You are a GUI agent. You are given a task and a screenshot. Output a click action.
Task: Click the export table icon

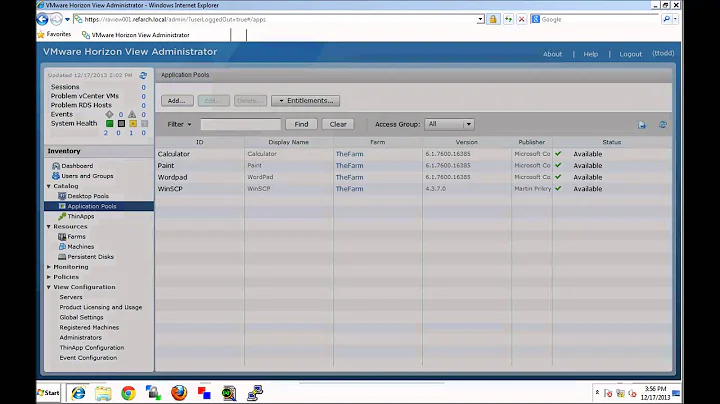tap(642, 125)
